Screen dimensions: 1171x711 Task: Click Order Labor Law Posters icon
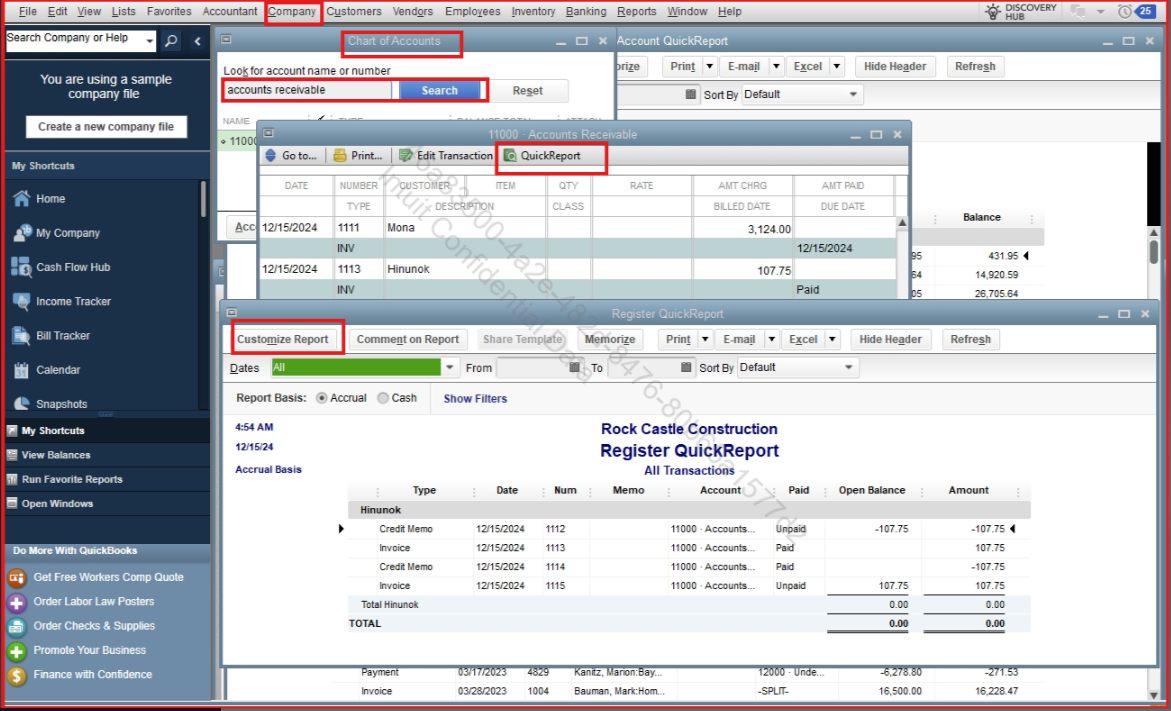point(16,602)
